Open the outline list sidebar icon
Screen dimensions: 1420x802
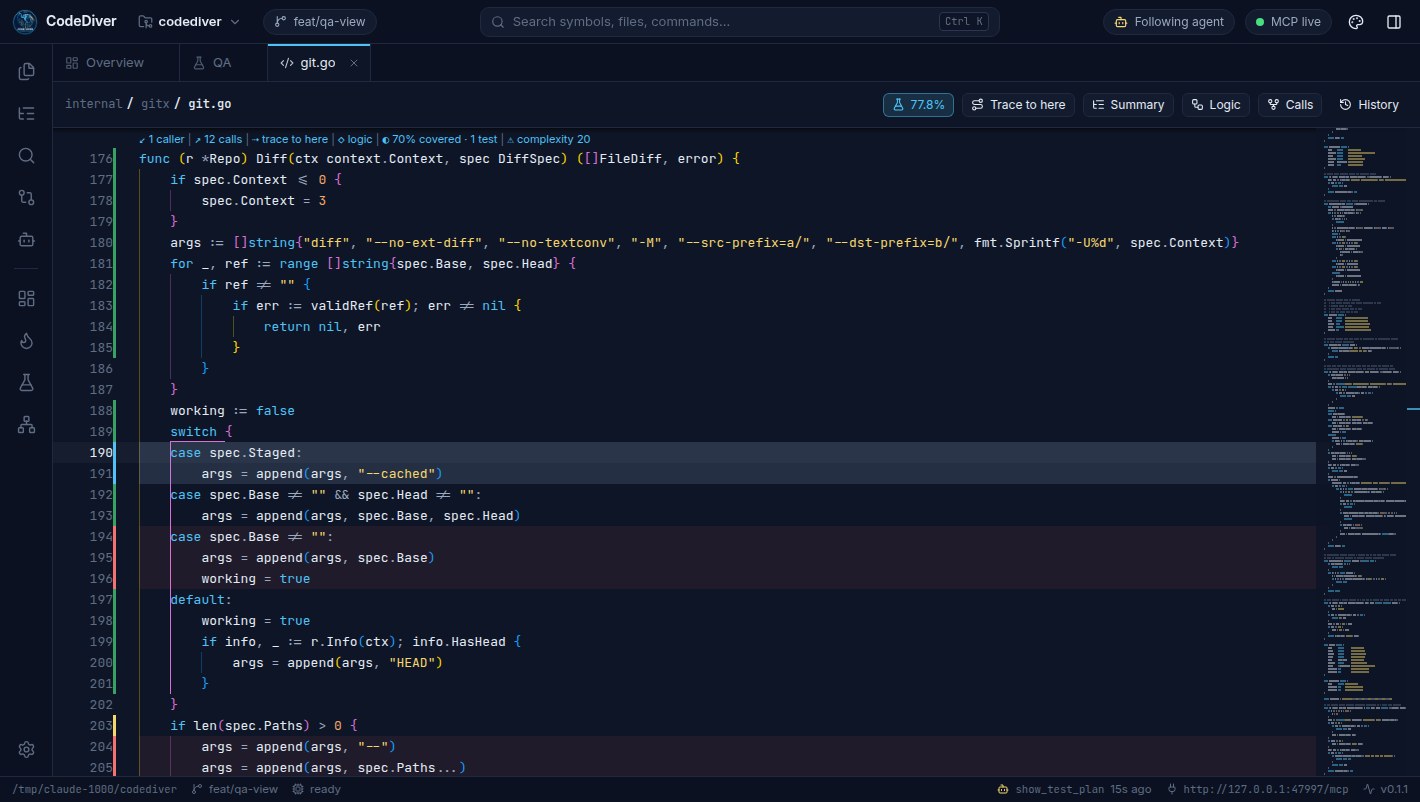point(27,113)
